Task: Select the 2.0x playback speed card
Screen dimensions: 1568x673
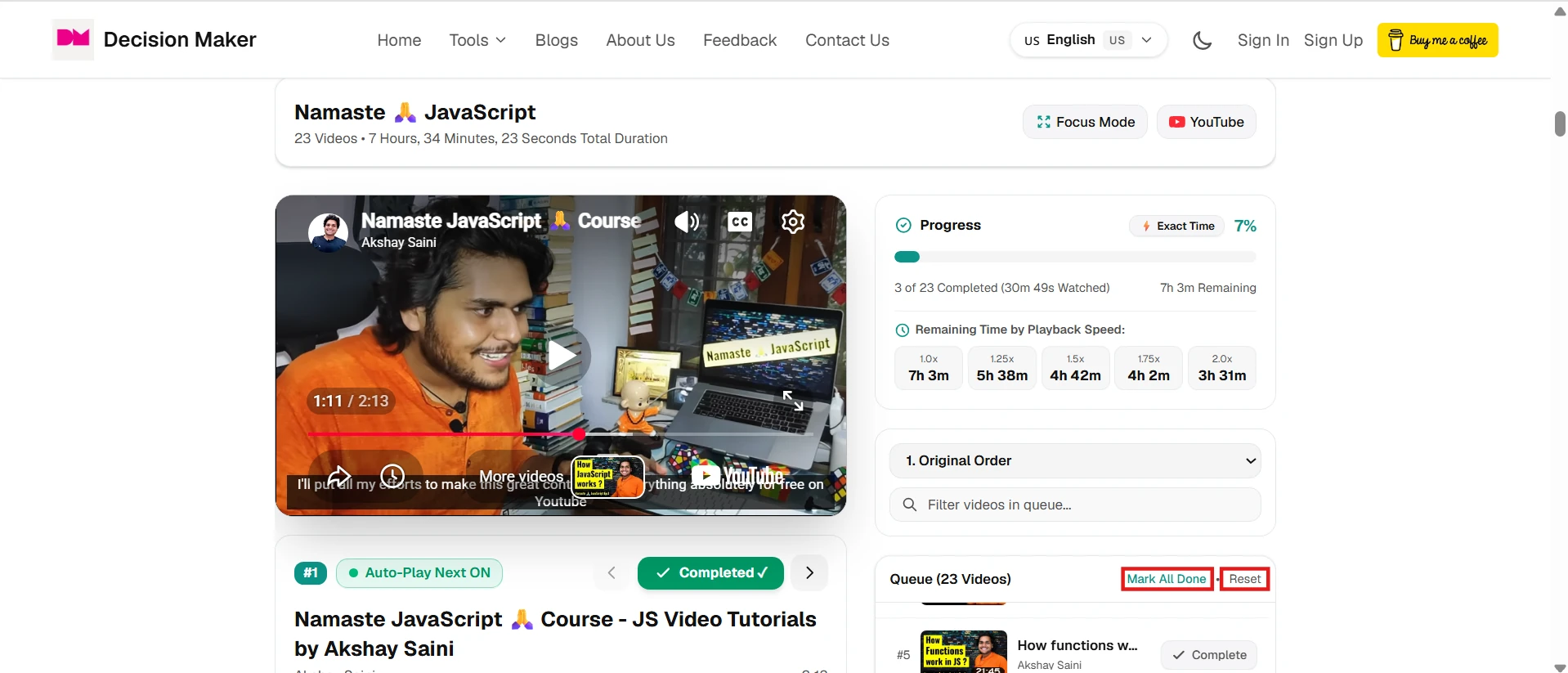Action: coord(1222,368)
